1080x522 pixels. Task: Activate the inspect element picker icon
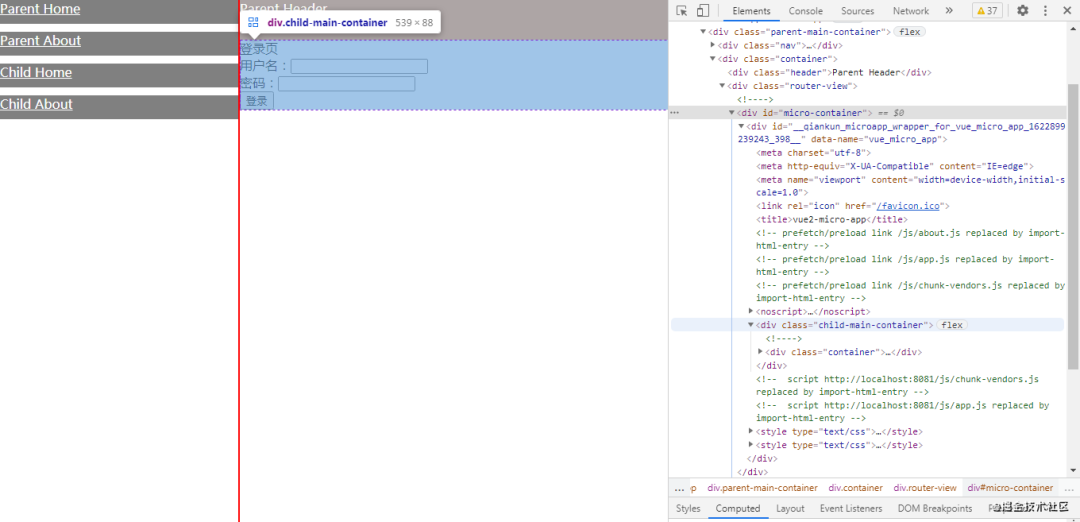(x=682, y=10)
